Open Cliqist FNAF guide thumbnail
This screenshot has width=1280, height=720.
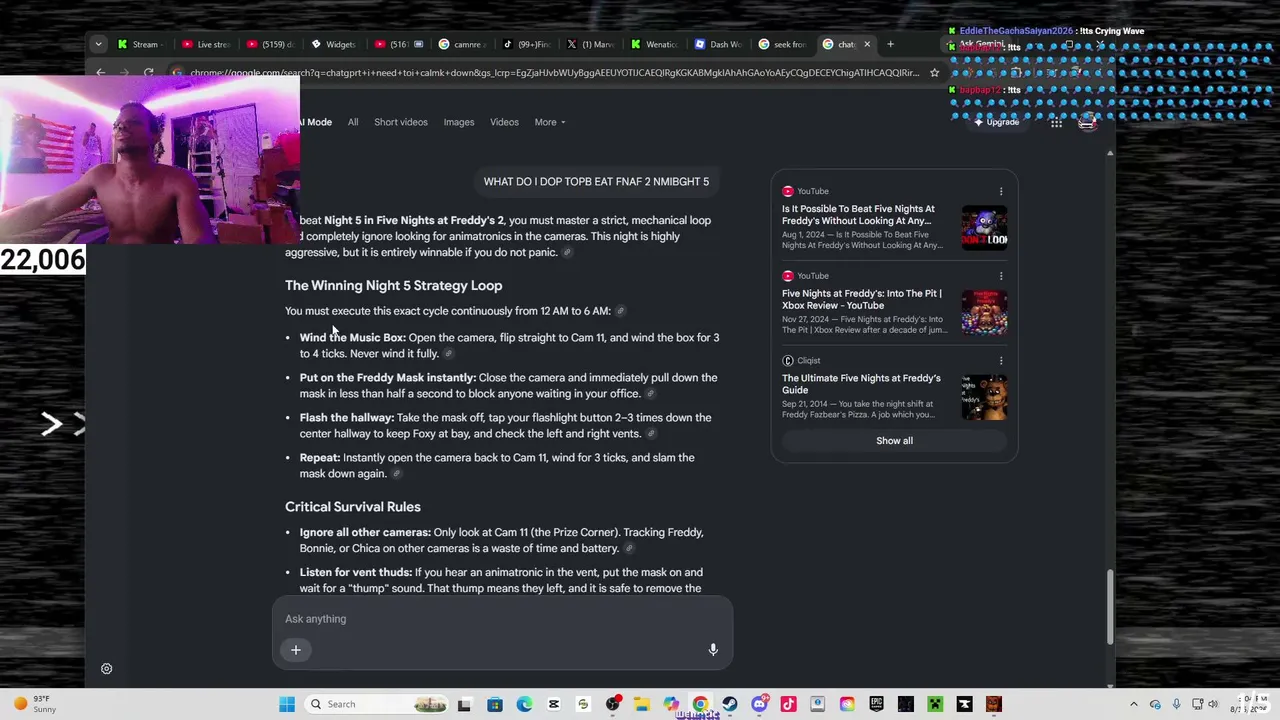pyautogui.click(x=984, y=397)
